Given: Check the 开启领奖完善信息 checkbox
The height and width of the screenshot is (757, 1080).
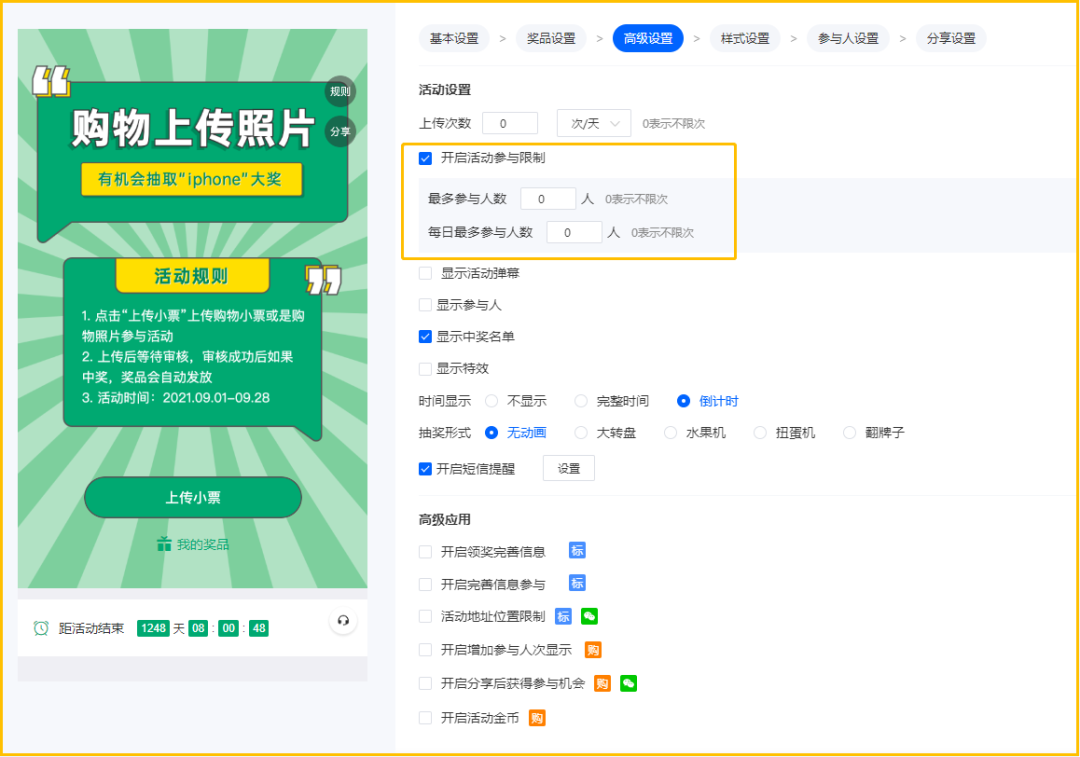Looking at the screenshot, I should click(x=426, y=552).
